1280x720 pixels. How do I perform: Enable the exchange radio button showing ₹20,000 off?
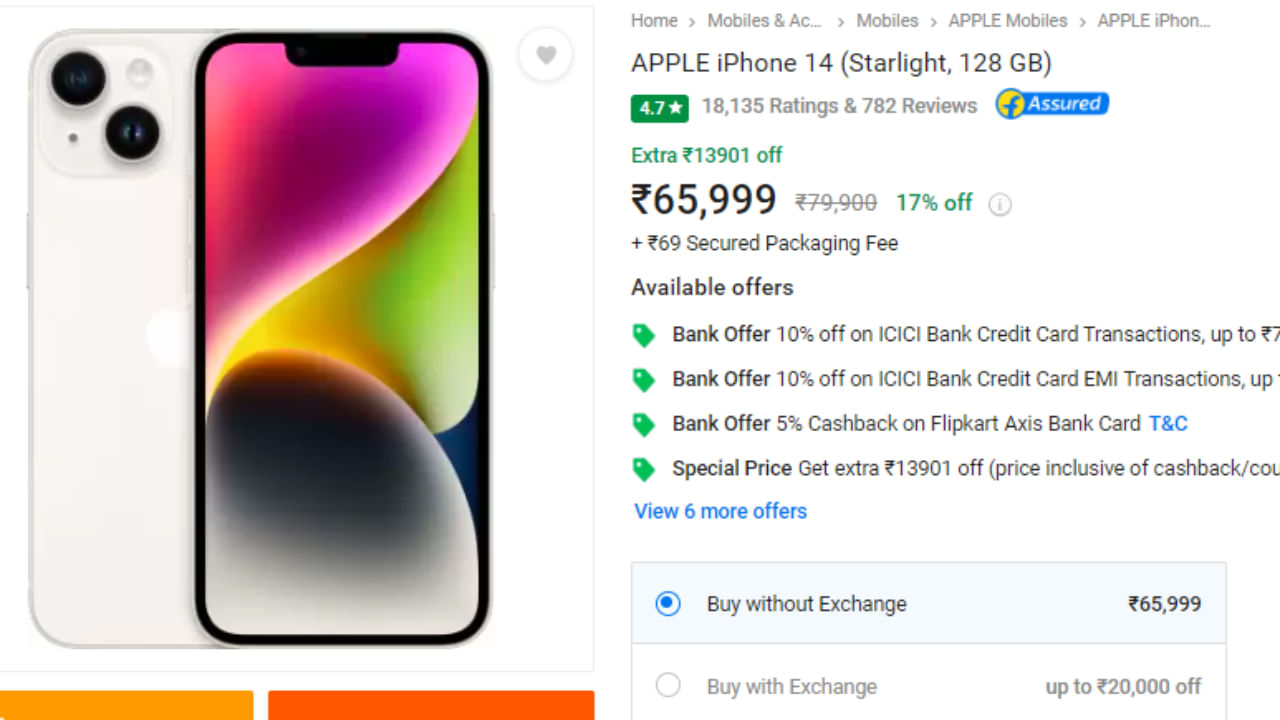668,685
